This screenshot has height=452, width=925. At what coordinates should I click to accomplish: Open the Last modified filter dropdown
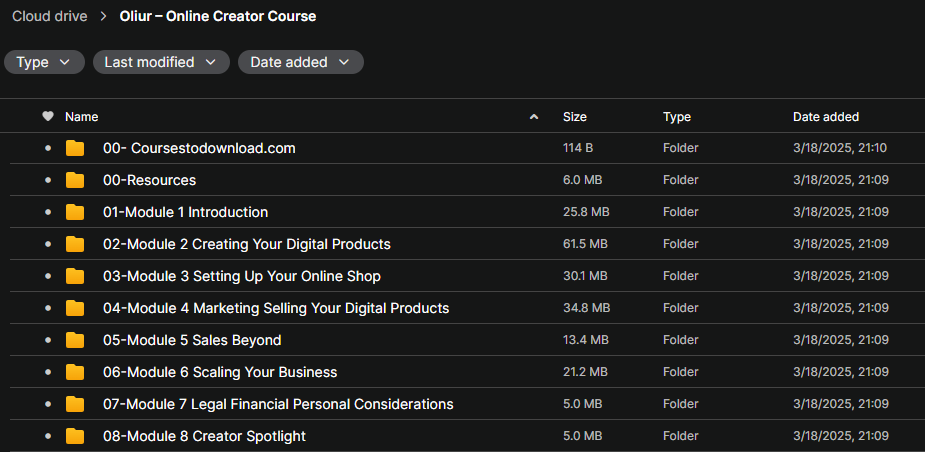tap(161, 62)
